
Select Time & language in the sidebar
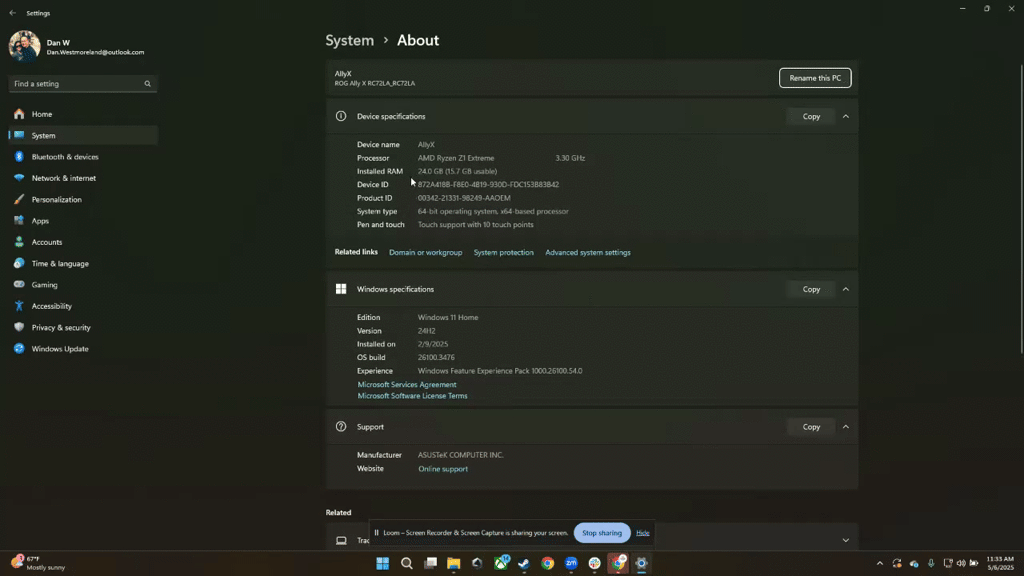point(60,264)
